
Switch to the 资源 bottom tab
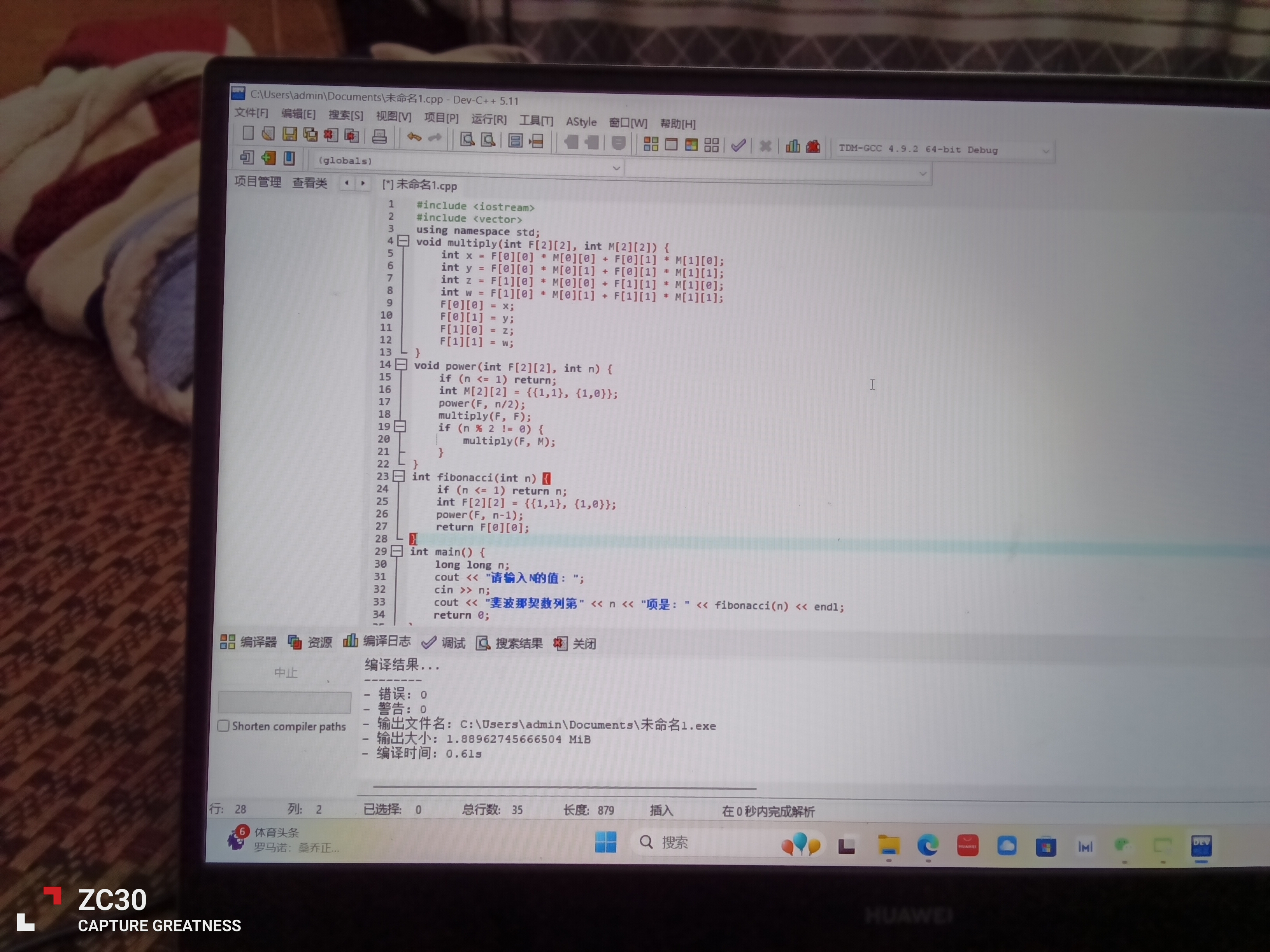(x=310, y=642)
